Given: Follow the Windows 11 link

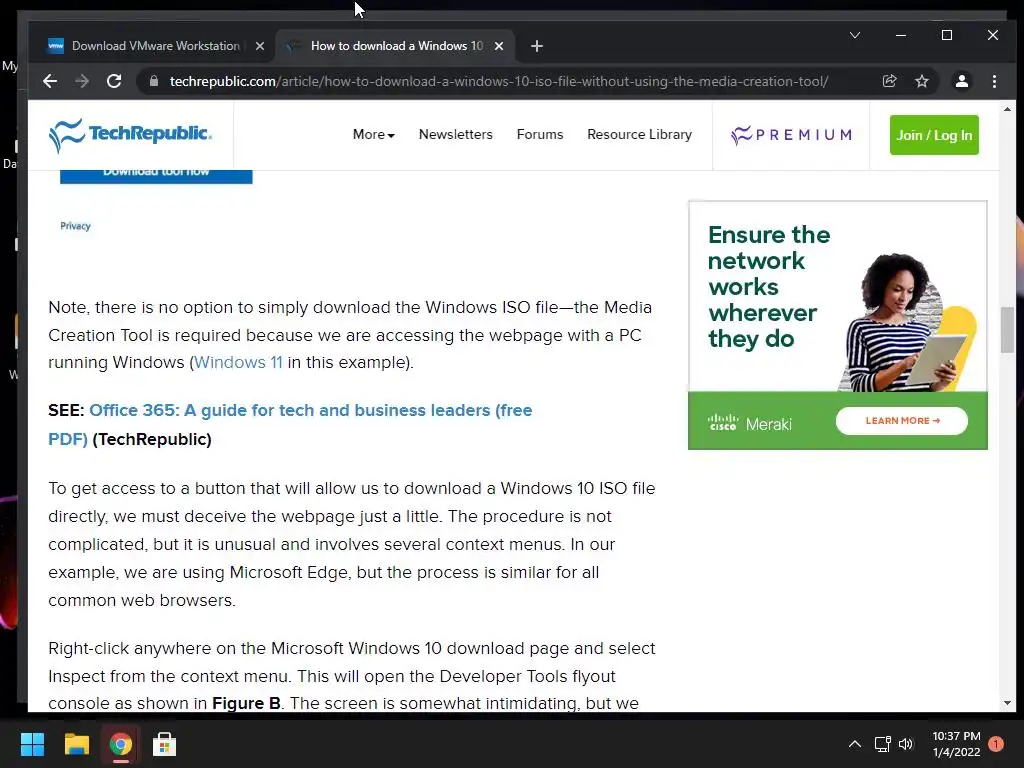Looking at the screenshot, I should [x=238, y=362].
